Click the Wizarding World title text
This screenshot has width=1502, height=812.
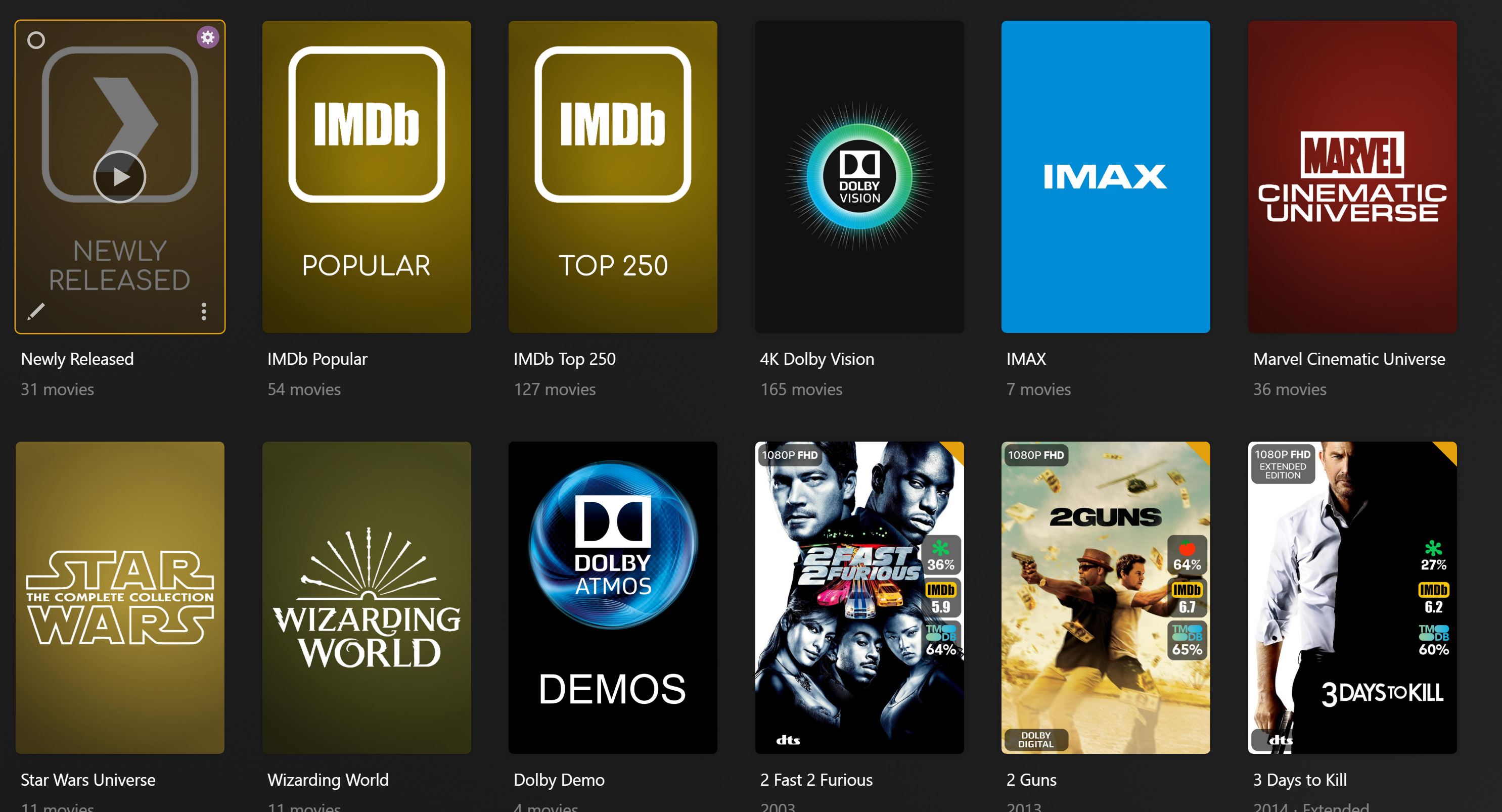coord(328,780)
